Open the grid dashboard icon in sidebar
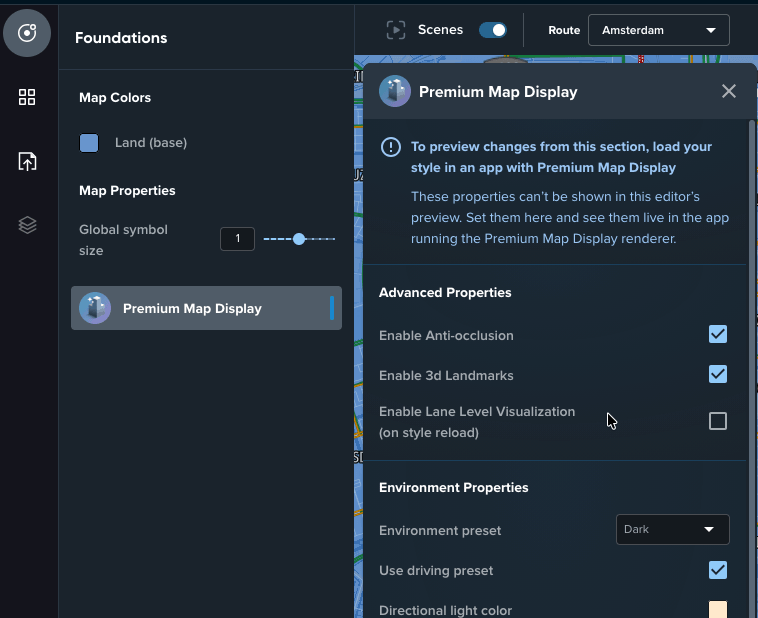 (x=27, y=97)
